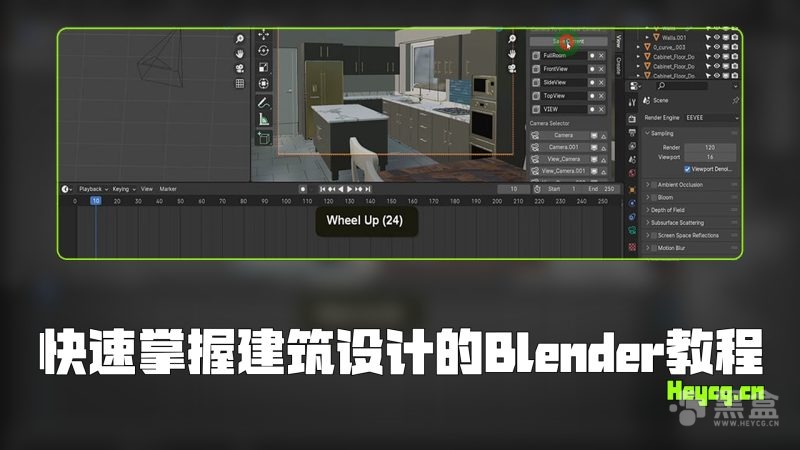Switch to the View sidebar tab
Screen dimensions: 800x450
(x=619, y=41)
